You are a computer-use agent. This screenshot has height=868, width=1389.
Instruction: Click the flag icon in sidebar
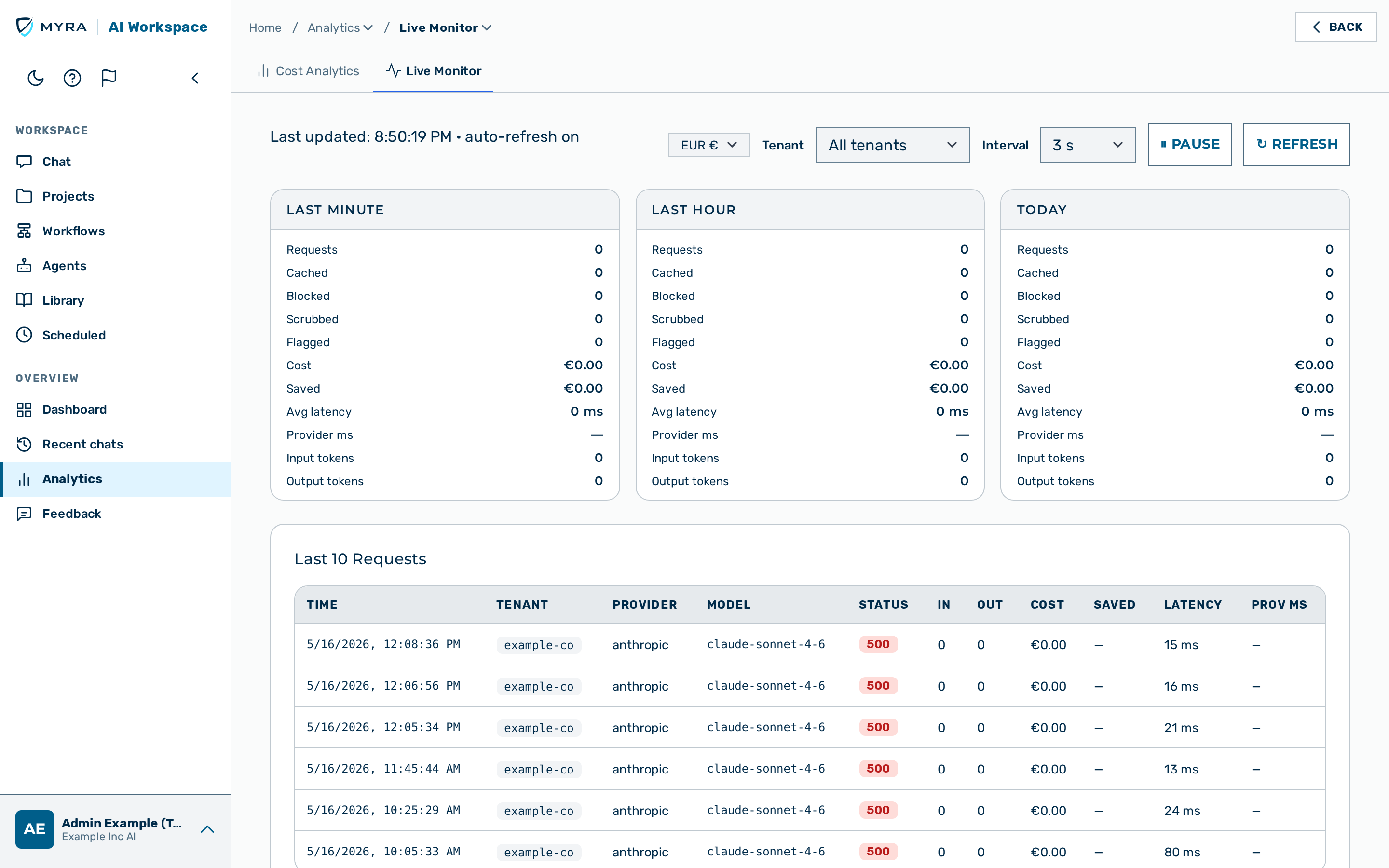pos(109,78)
